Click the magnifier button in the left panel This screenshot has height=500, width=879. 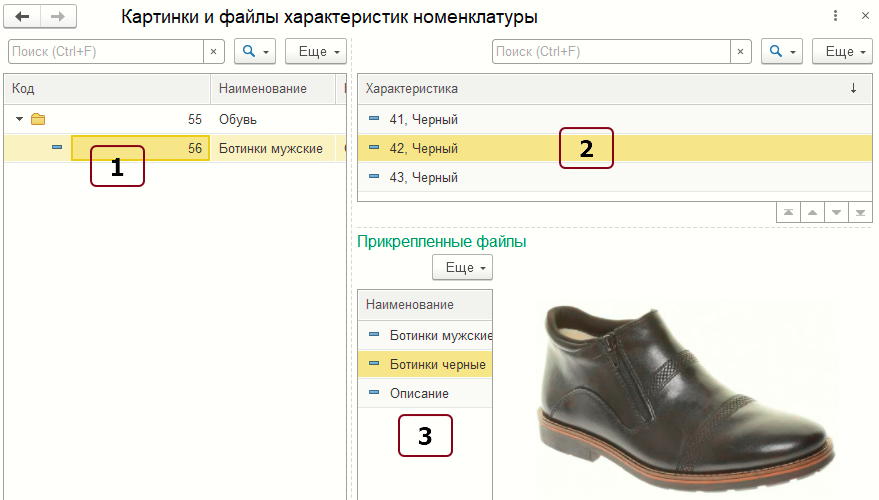tap(254, 51)
